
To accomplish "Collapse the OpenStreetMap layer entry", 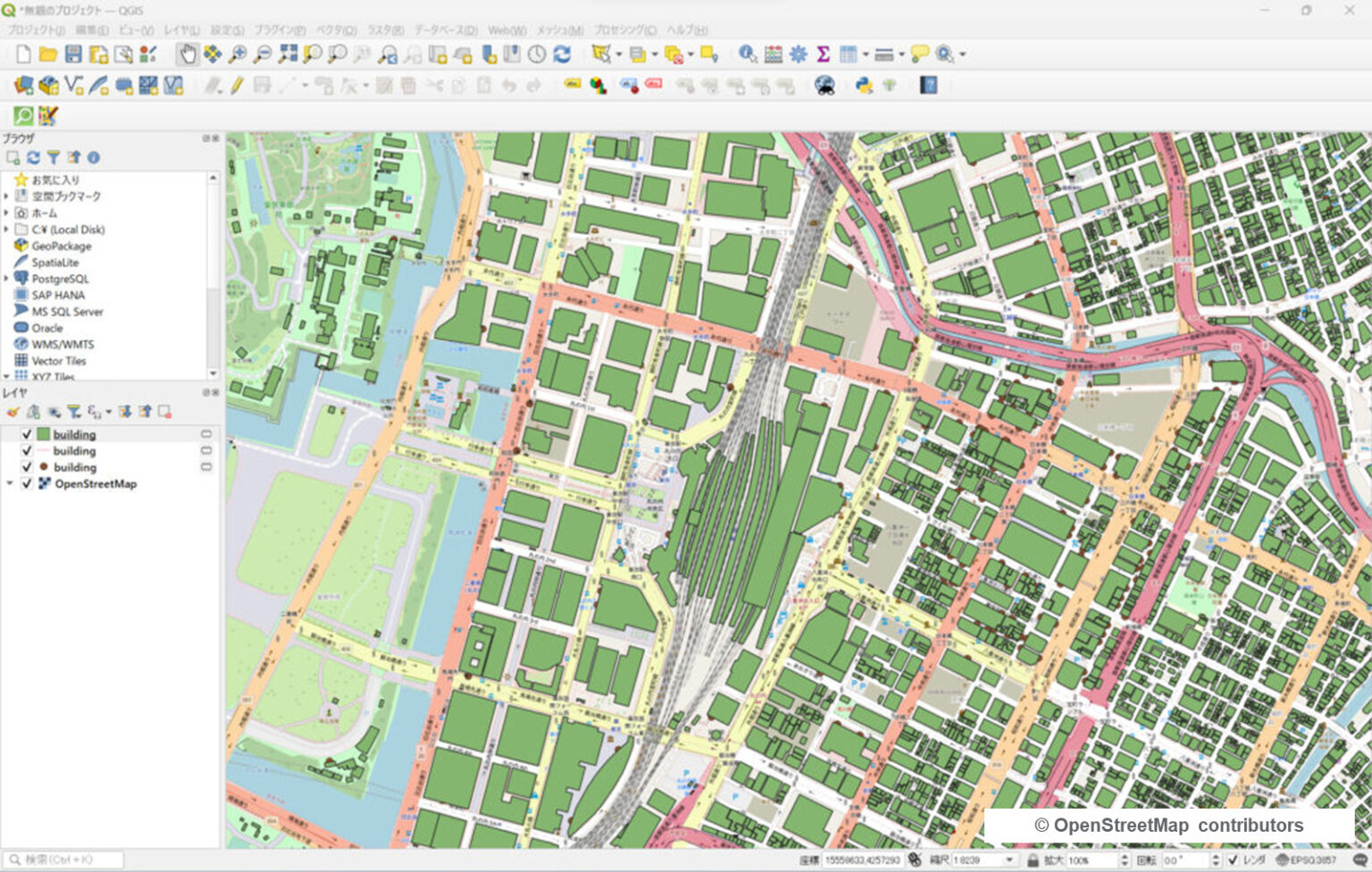I will coord(11,483).
